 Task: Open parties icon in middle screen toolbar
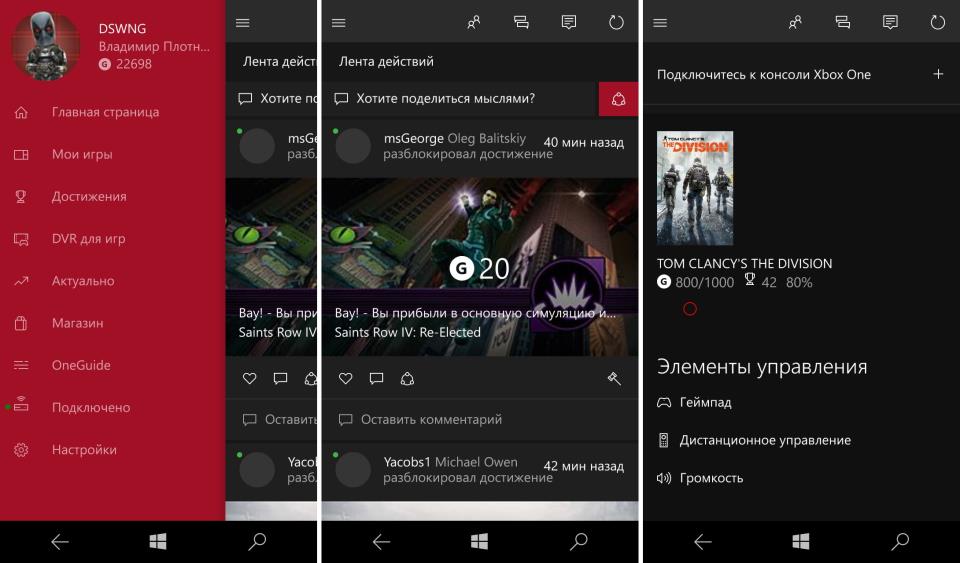(521, 23)
